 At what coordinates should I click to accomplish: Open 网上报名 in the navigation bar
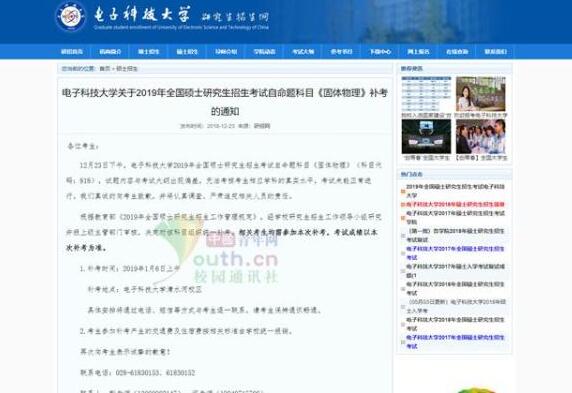(x=418, y=52)
